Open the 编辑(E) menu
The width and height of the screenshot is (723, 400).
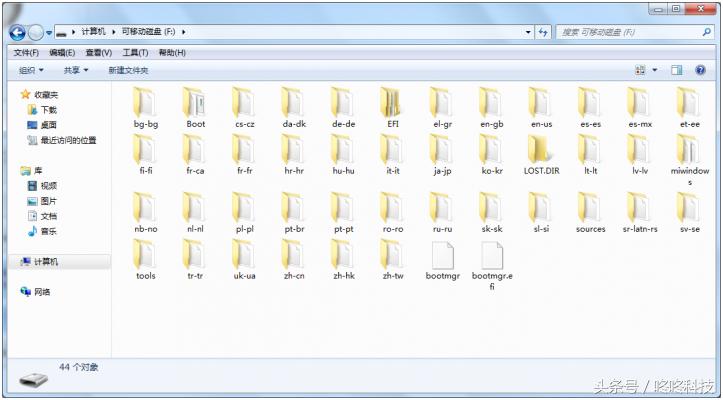62,53
